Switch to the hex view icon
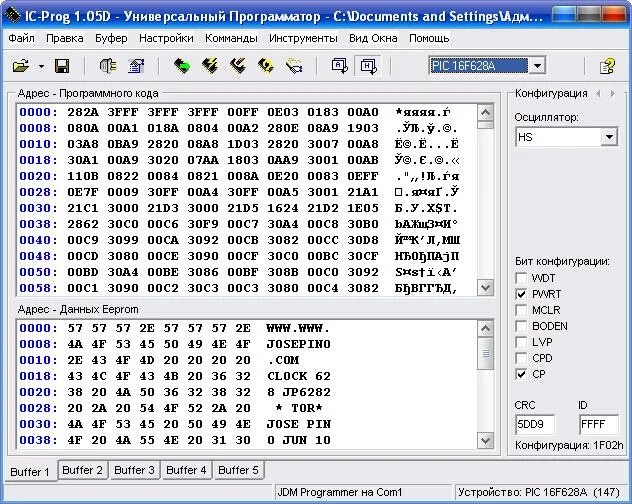Image resolution: width=632 pixels, height=504 pixels. 368,66
